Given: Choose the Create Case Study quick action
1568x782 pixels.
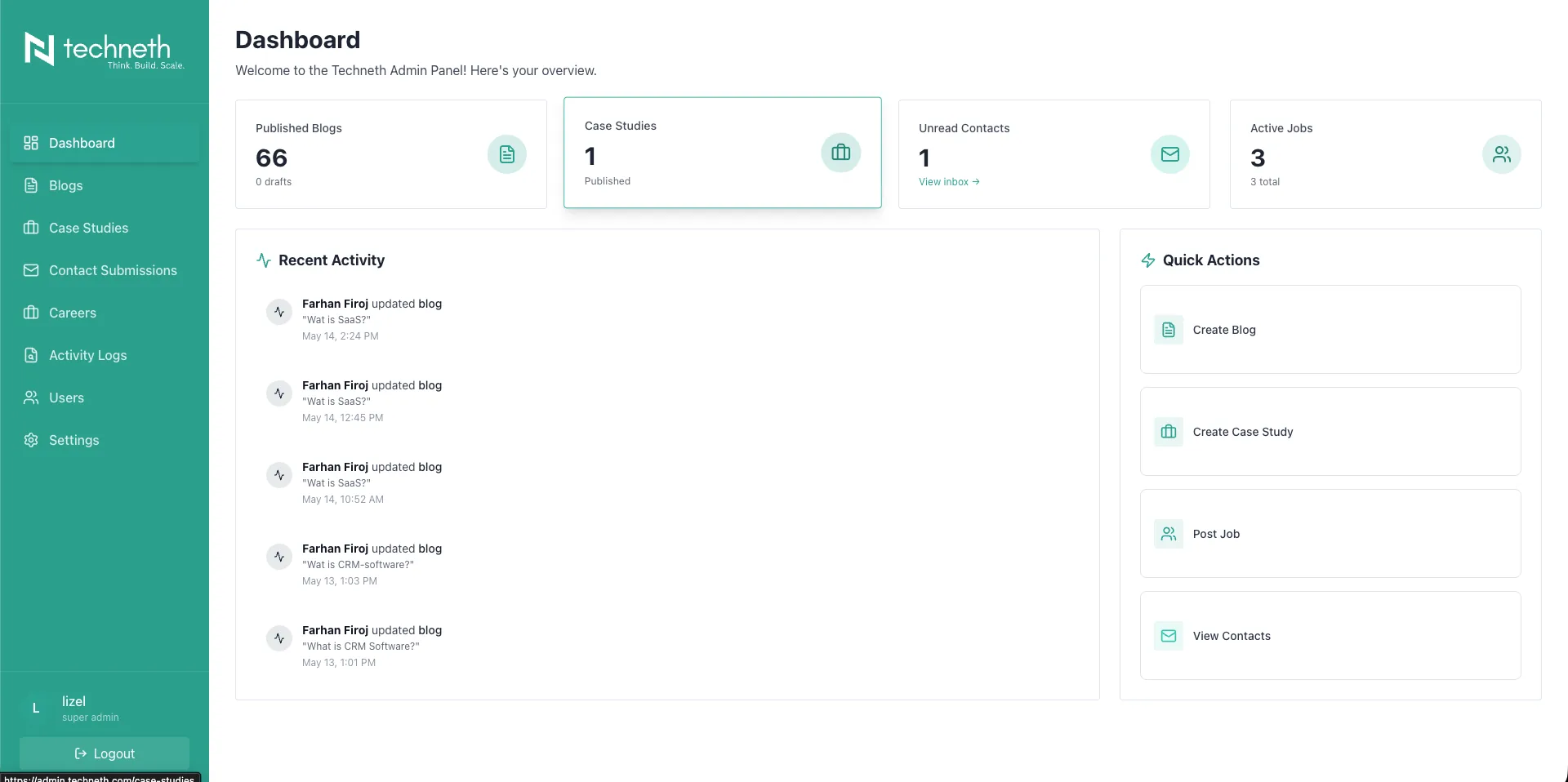Looking at the screenshot, I should point(1330,432).
